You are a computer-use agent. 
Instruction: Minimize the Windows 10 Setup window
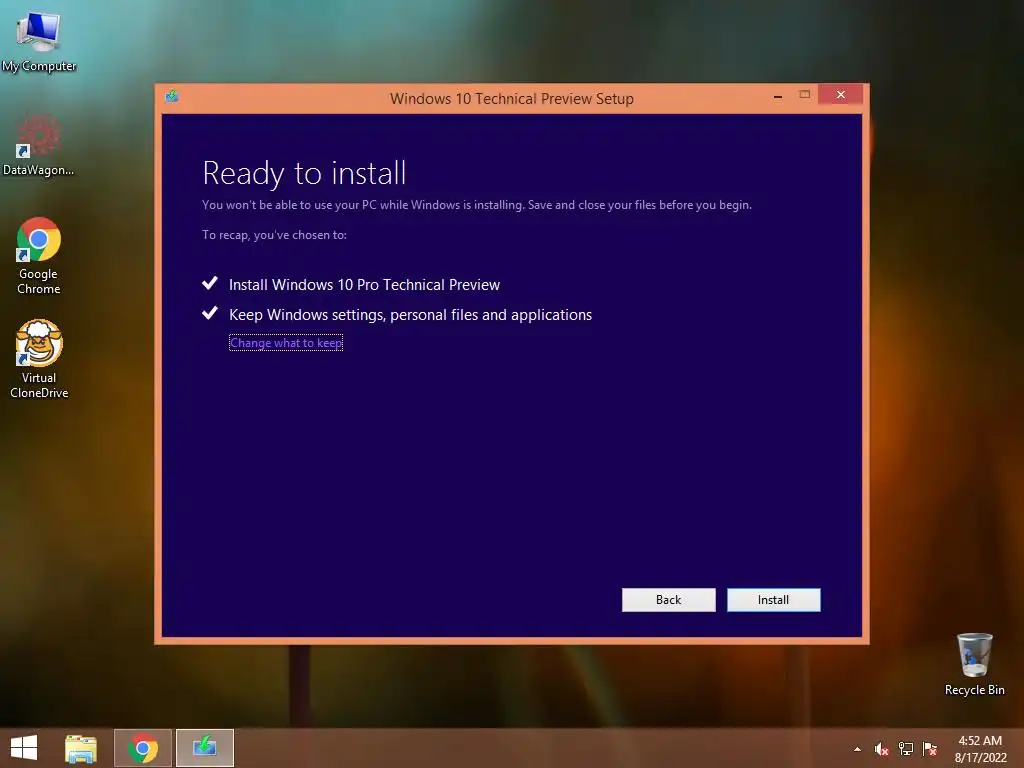[778, 95]
